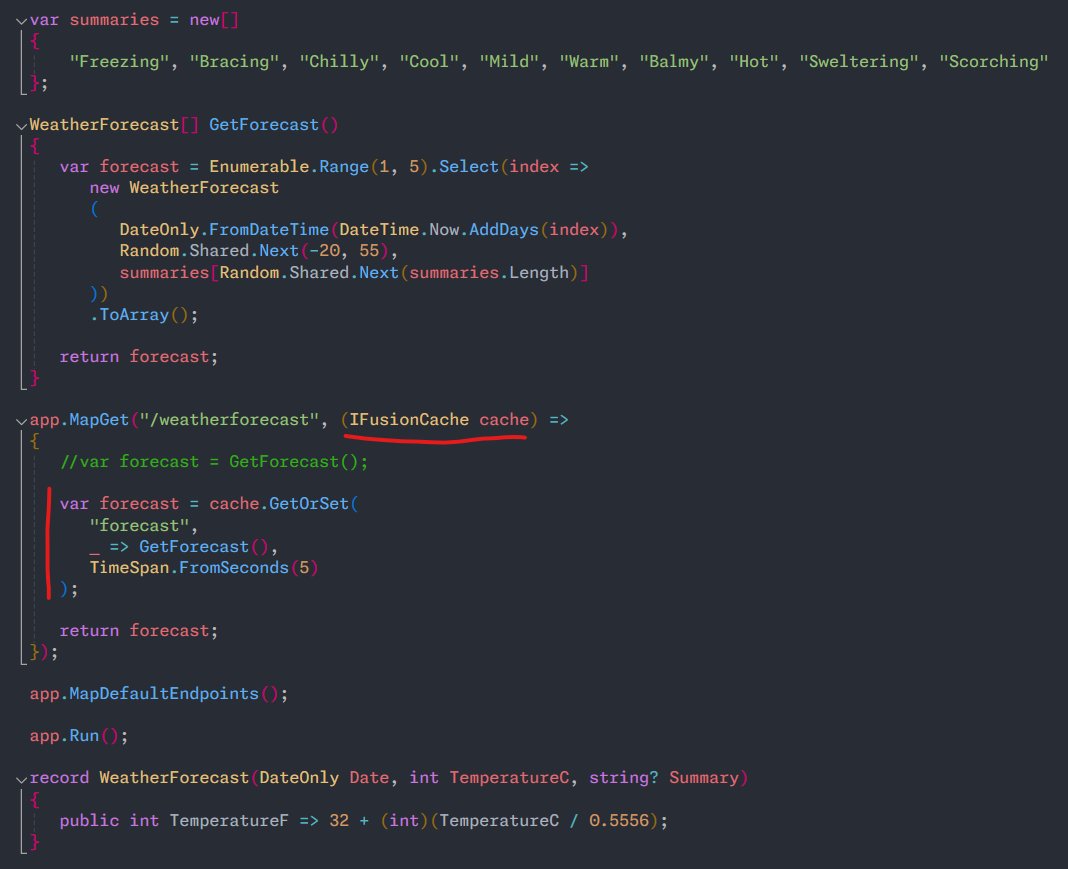This screenshot has height=869, width=1068.
Task: Click the "Balmy" string literal
Action: tap(674, 62)
